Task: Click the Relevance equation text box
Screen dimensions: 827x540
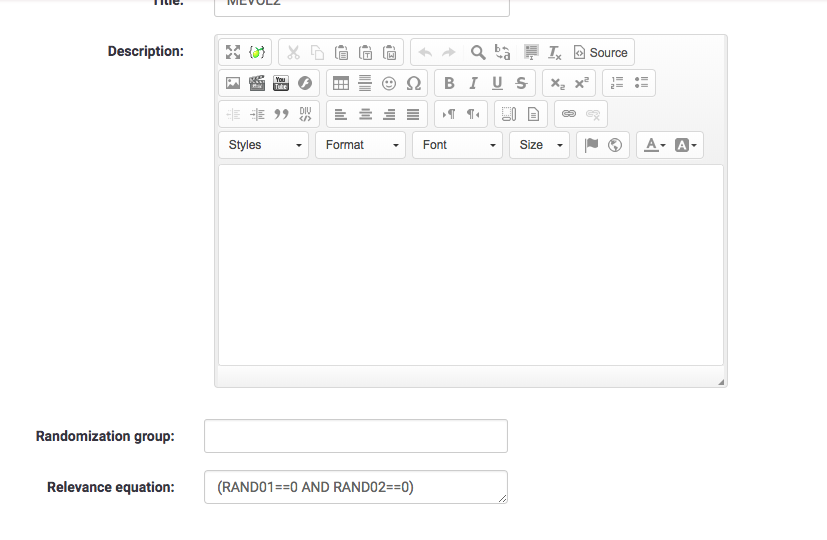Action: (x=355, y=487)
